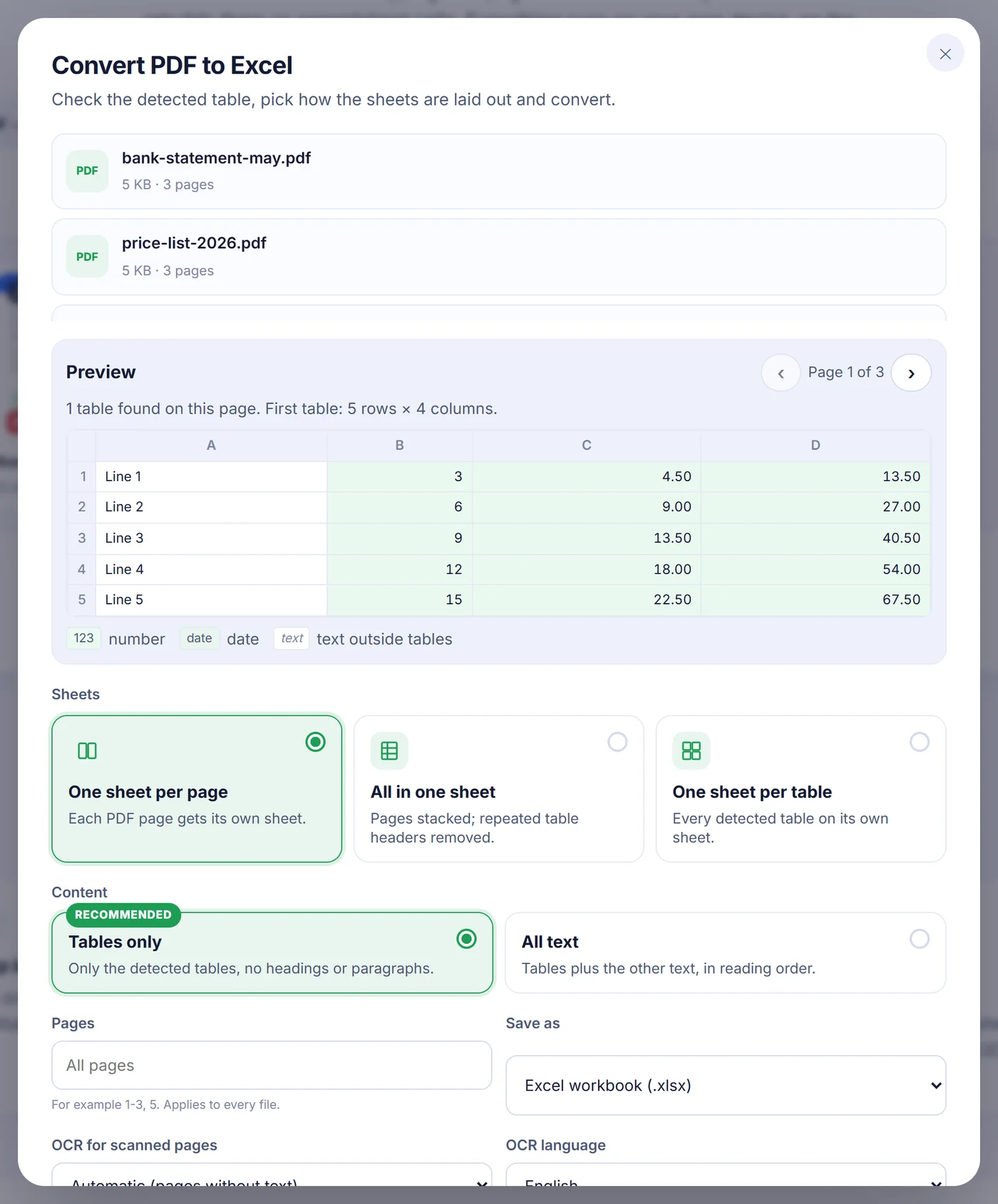Image resolution: width=998 pixels, height=1204 pixels.
Task: Go to next preview page arrow
Action: click(911, 373)
